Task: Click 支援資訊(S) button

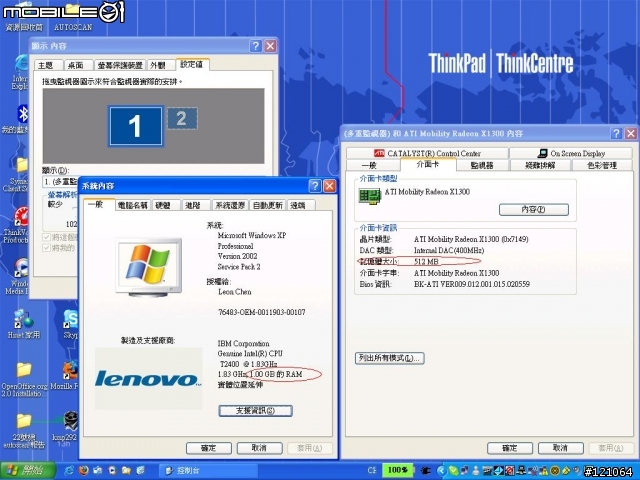Action: pyautogui.click(x=256, y=411)
